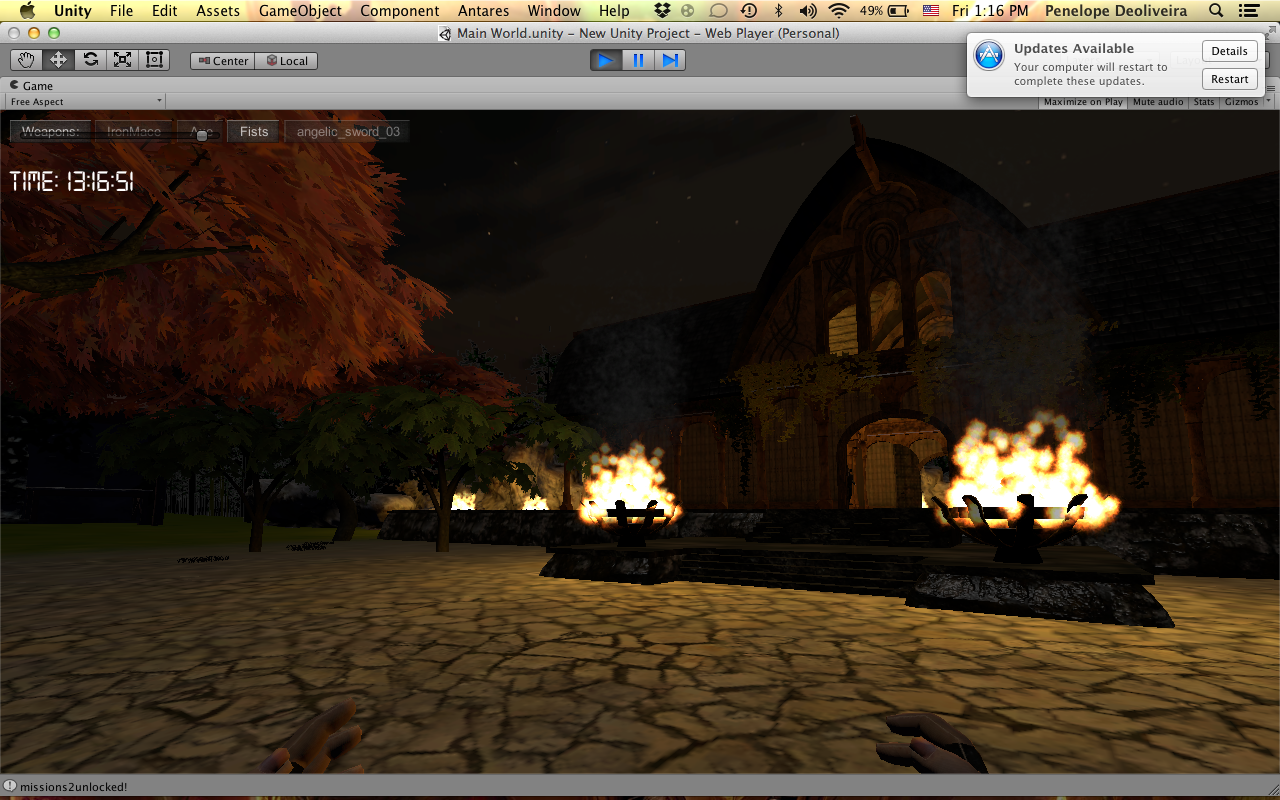Select the Rotate tool
Viewport: 1280px width, 800px height.
pyautogui.click(x=91, y=60)
